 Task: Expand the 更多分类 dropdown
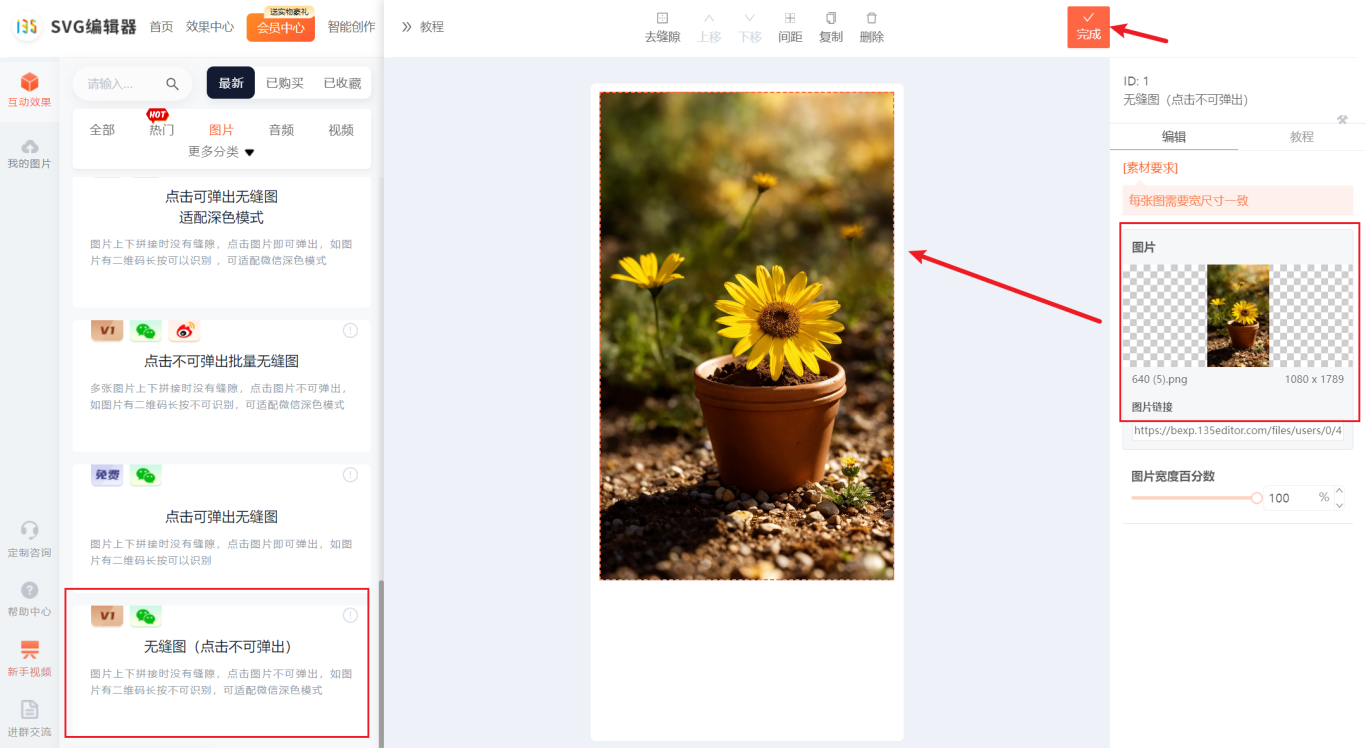coord(221,152)
